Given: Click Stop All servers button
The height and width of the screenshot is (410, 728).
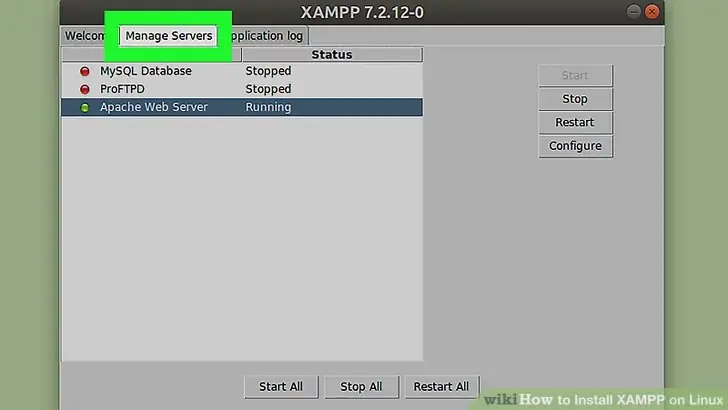Looking at the screenshot, I should [361, 387].
